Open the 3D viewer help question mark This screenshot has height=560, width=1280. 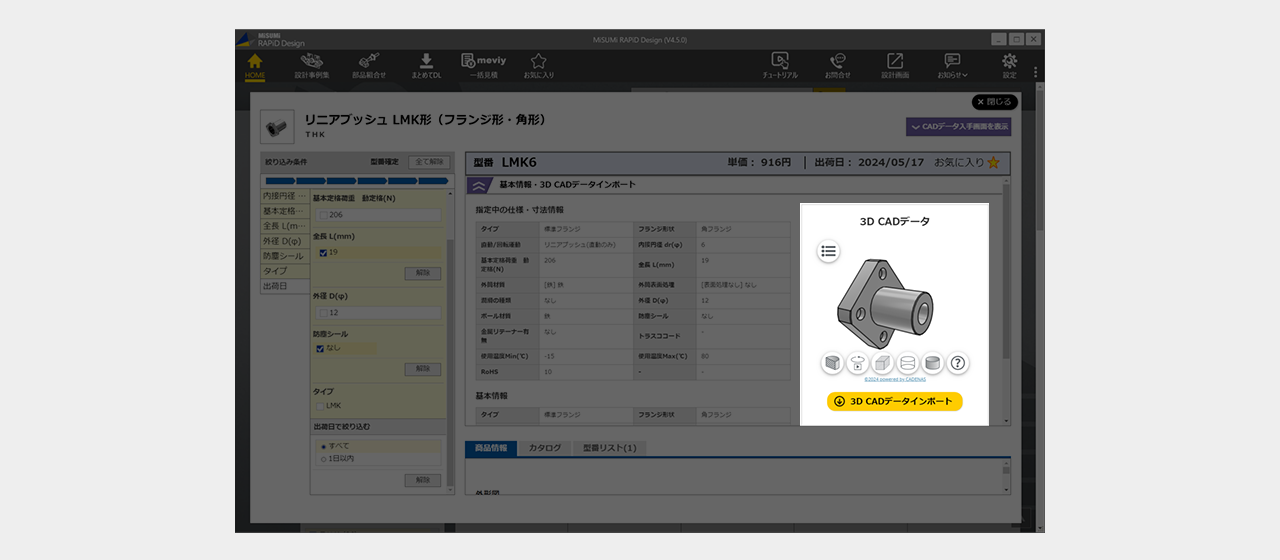tap(958, 363)
